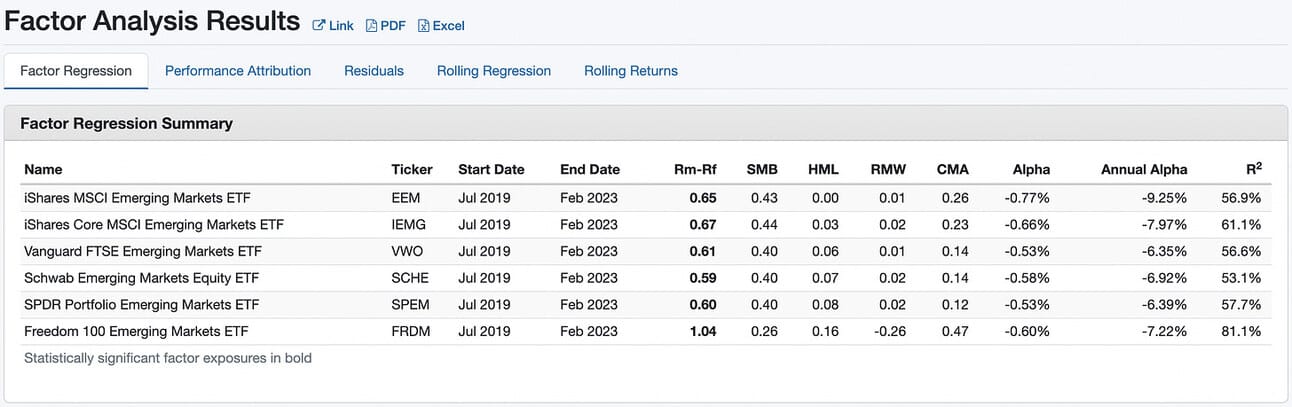Click the Link share icon

(319, 26)
